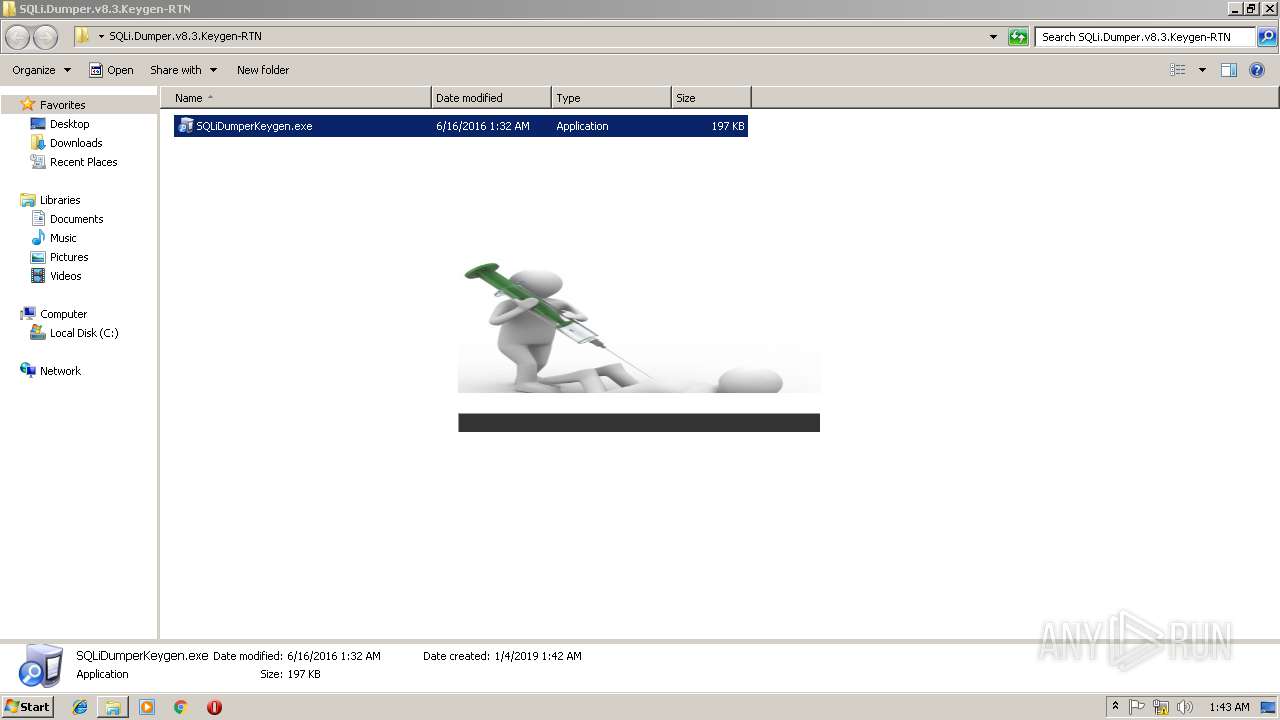Image resolution: width=1280 pixels, height=720 pixels.
Task: Click Open in the toolbar
Action: click(111, 70)
